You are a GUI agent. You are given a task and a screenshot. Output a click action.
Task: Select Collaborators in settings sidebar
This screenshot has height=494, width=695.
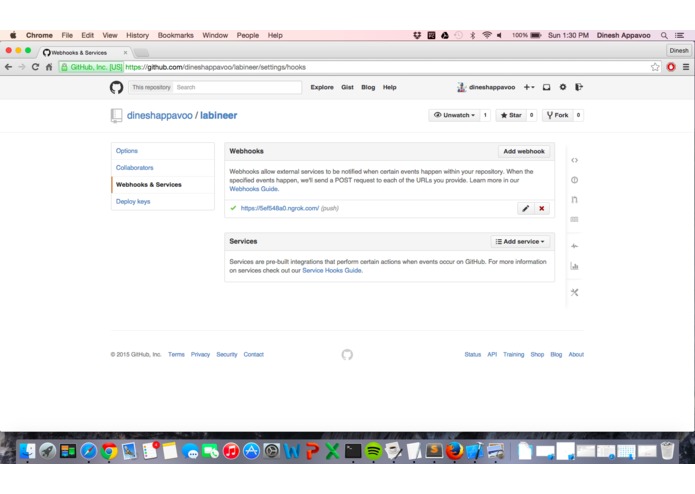click(163, 167)
